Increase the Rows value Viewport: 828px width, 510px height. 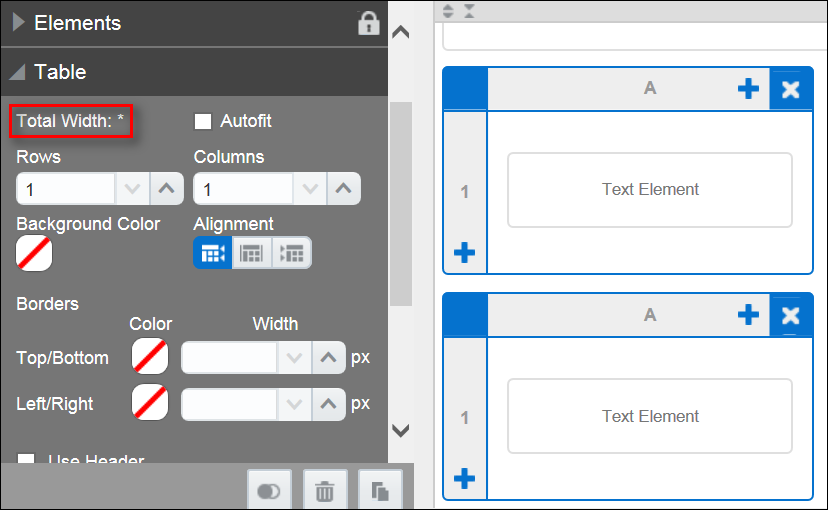pyautogui.click(x=167, y=188)
